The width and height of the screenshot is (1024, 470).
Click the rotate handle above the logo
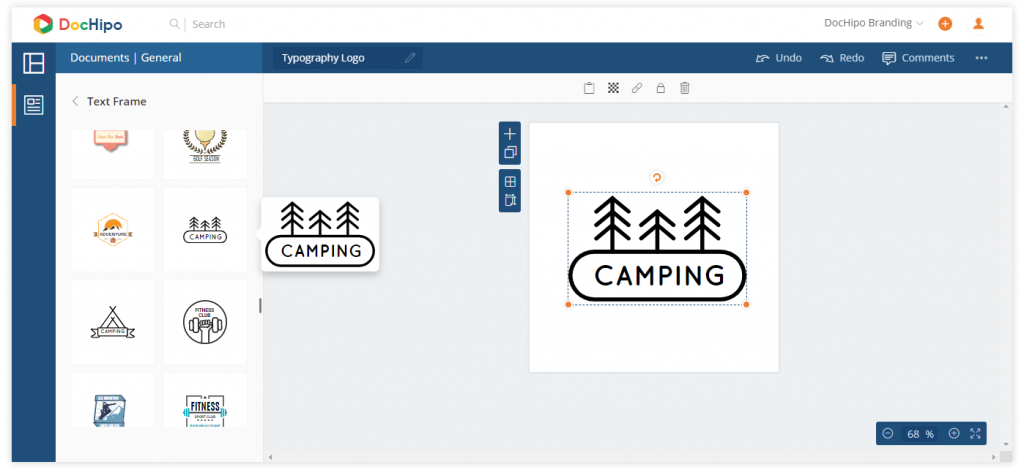pos(657,177)
